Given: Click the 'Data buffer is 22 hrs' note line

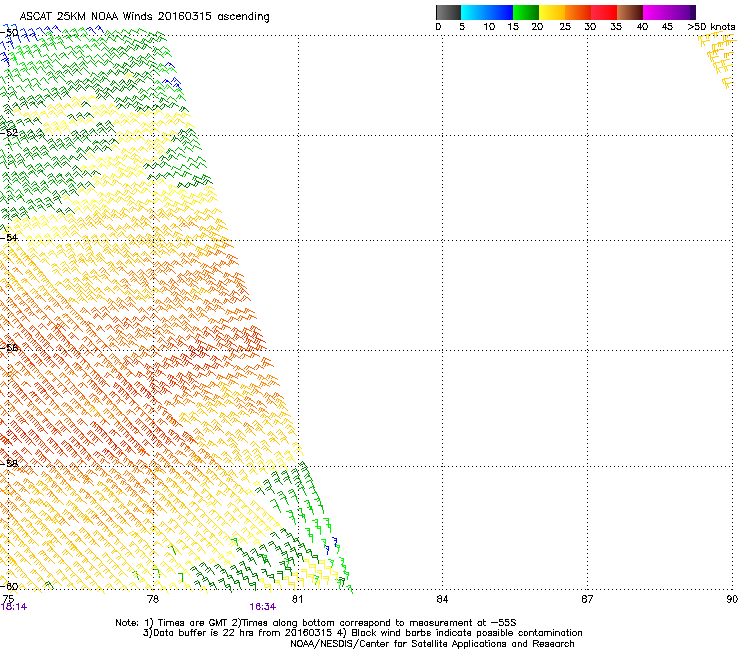Looking at the screenshot, I should click(362, 633).
